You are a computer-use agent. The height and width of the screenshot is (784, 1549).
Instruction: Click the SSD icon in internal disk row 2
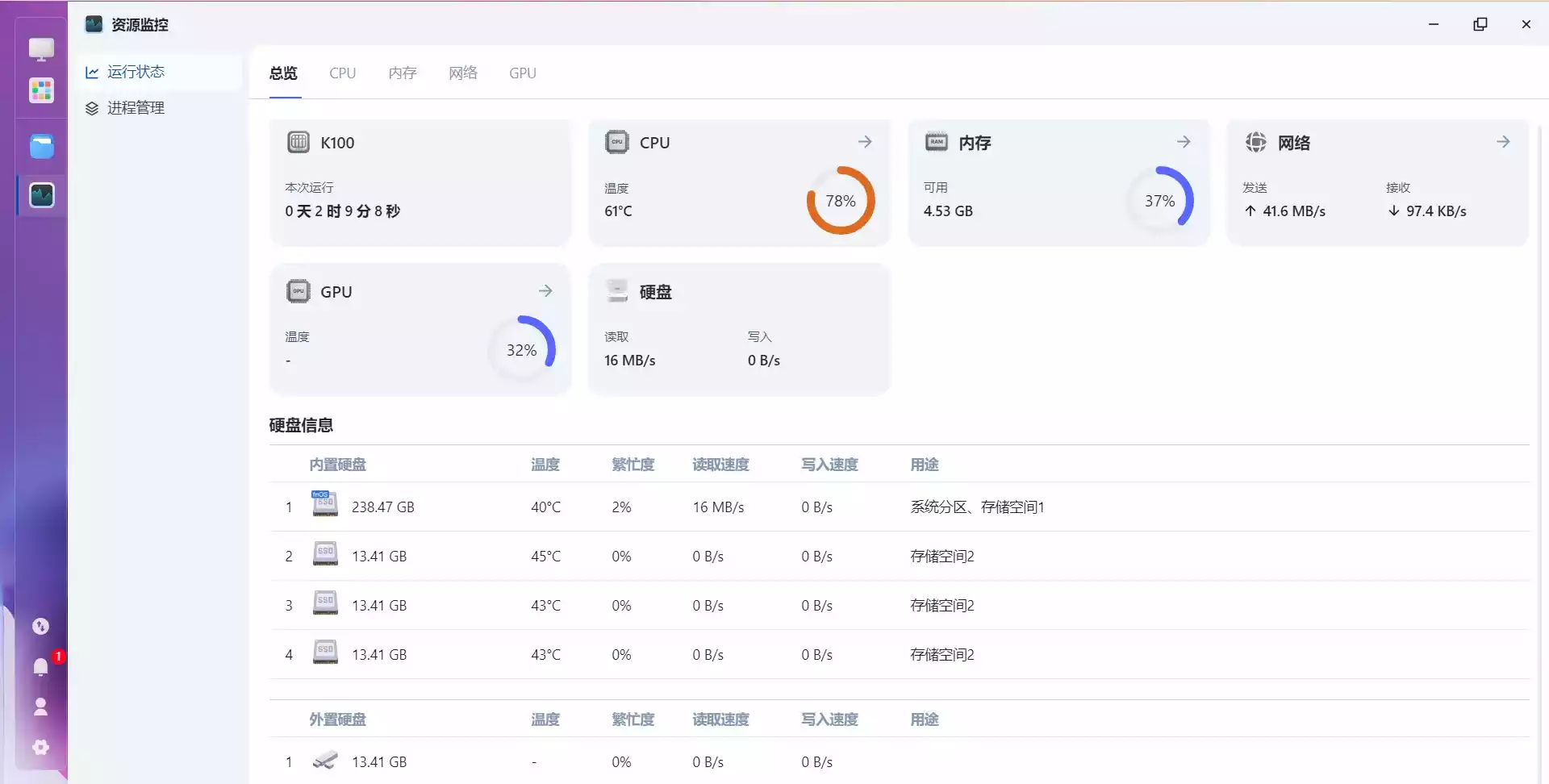(325, 554)
